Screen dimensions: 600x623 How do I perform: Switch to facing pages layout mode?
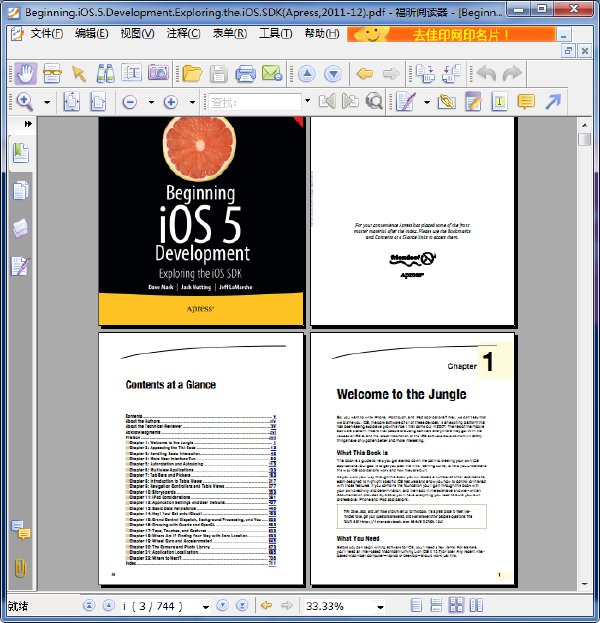(x=476, y=606)
